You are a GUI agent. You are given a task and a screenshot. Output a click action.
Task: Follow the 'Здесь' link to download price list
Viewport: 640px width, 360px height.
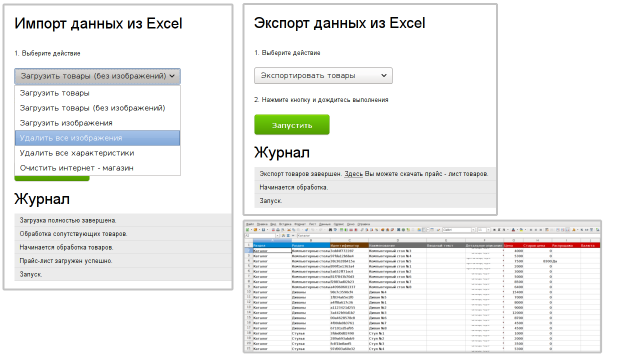click(353, 174)
